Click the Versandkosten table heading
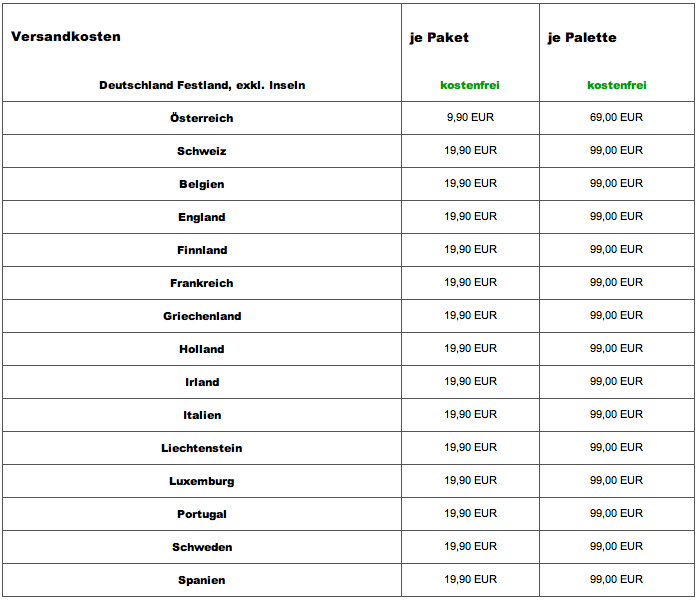Viewport: 698px width, 600px height. tap(66, 37)
